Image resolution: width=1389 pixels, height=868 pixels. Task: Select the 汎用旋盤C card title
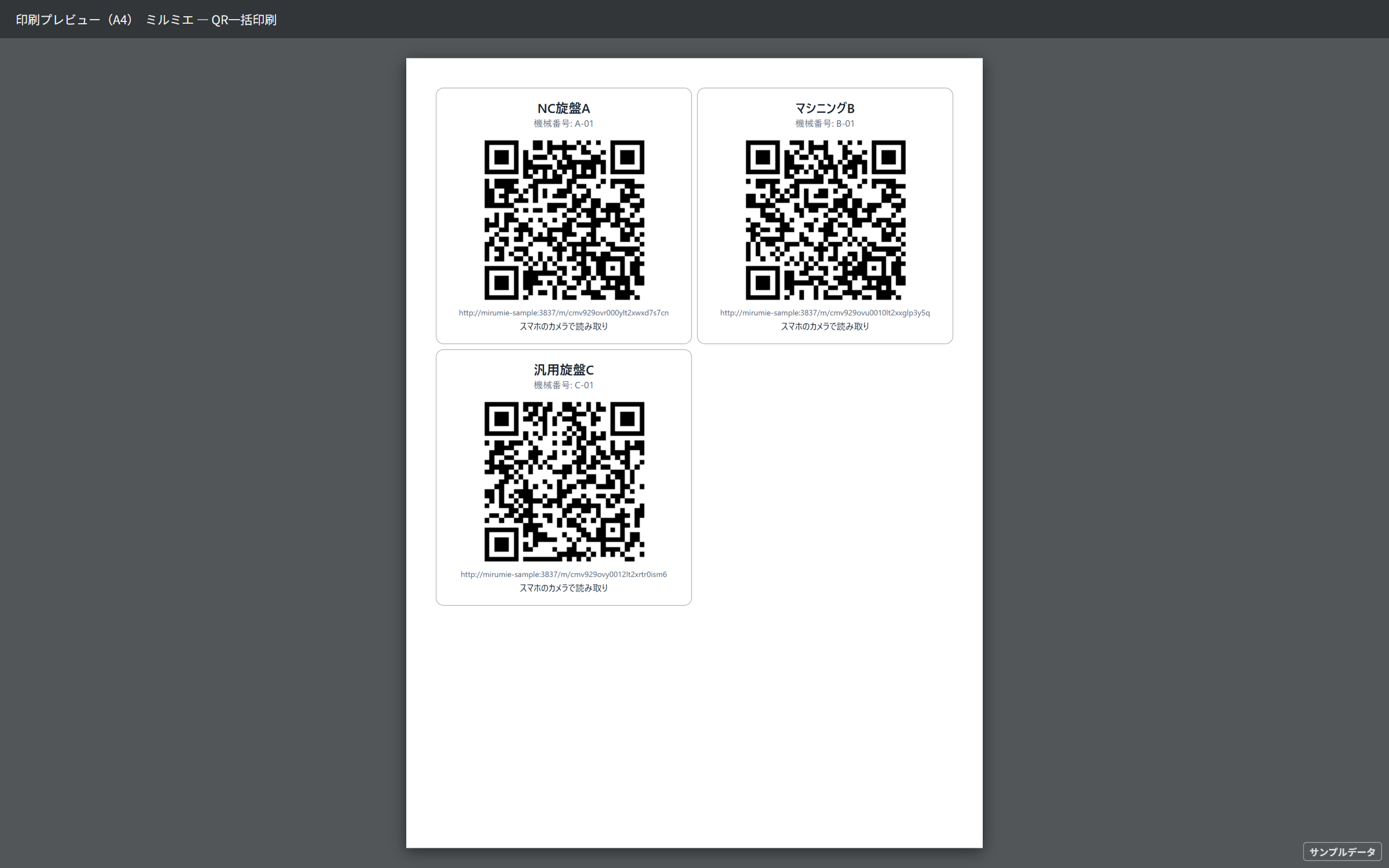click(x=564, y=370)
